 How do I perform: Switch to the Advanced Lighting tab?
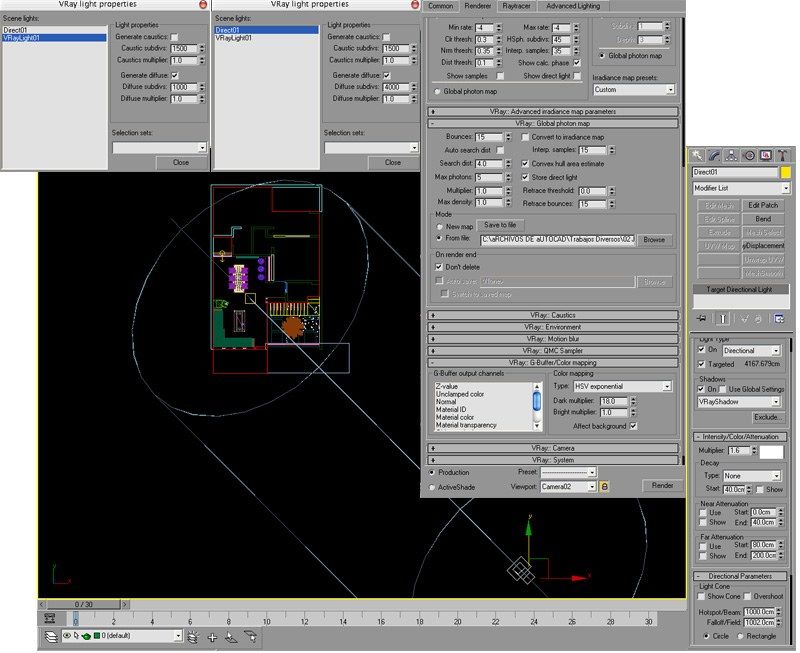tap(572, 6)
